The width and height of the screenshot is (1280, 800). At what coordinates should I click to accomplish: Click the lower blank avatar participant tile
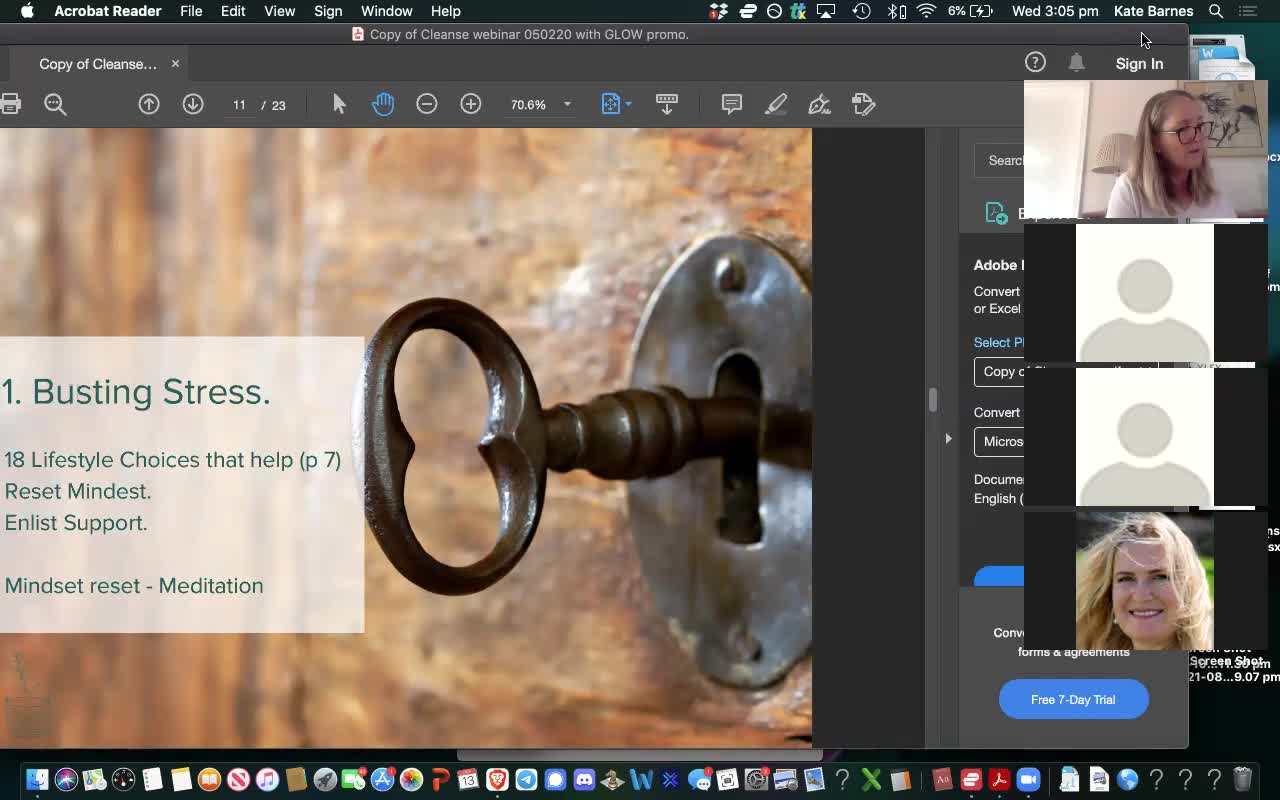[1144, 438]
